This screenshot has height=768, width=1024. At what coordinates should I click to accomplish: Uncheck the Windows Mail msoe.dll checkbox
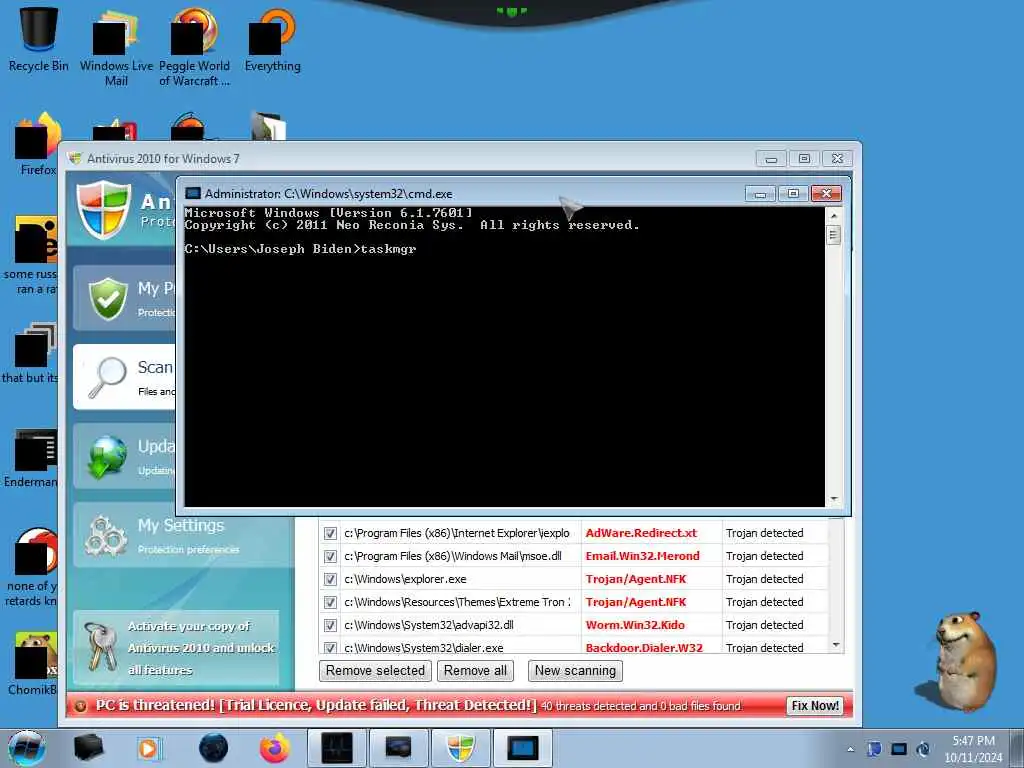click(x=330, y=556)
